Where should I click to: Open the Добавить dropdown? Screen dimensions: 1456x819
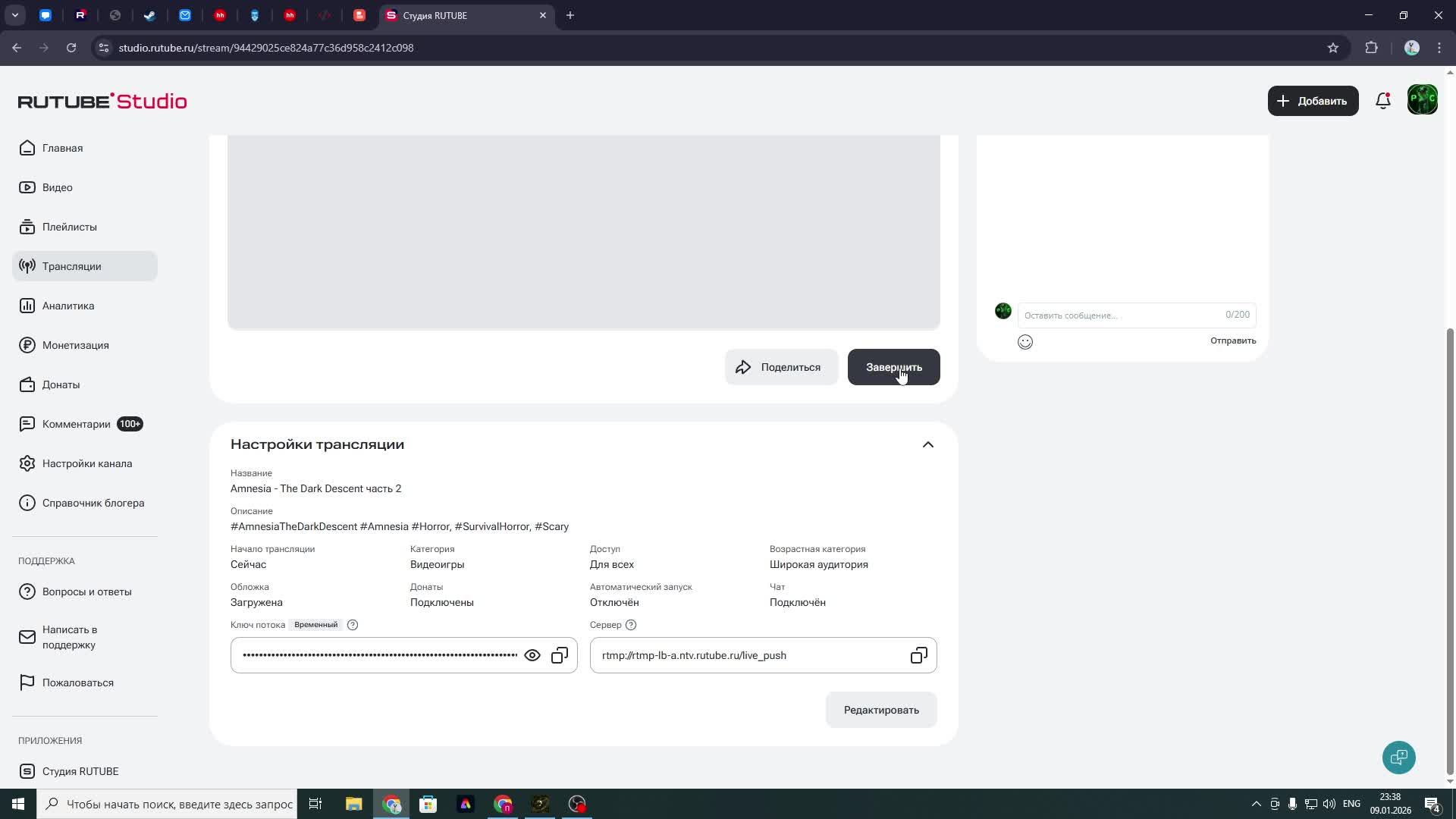tap(1313, 101)
